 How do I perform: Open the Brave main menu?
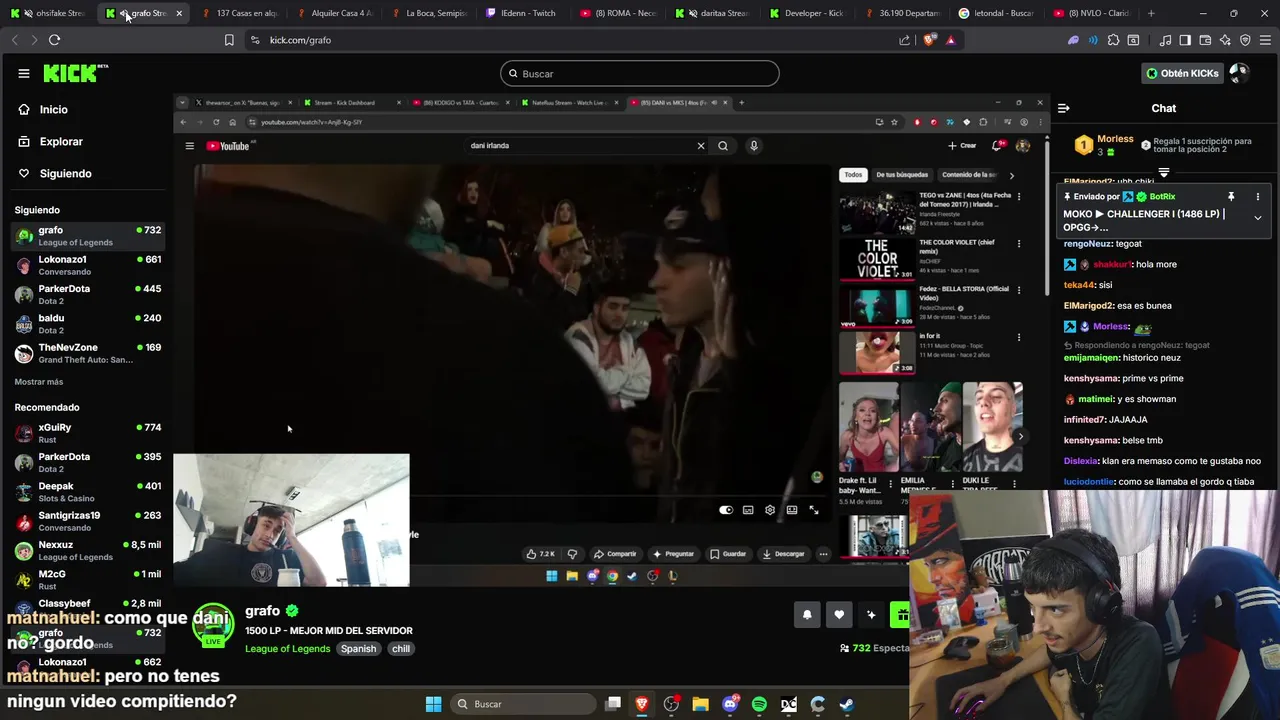tap(1265, 40)
